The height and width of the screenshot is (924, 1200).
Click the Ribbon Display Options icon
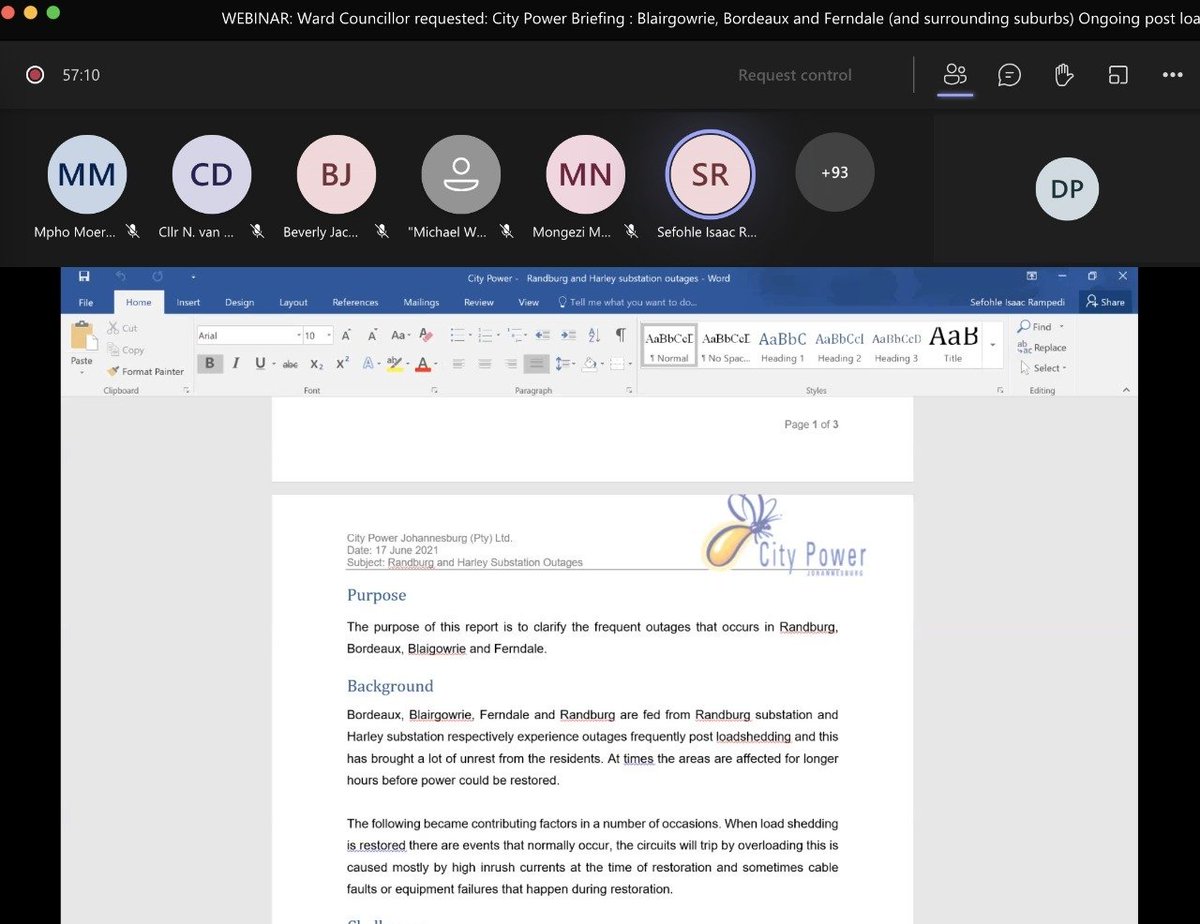click(x=1032, y=277)
